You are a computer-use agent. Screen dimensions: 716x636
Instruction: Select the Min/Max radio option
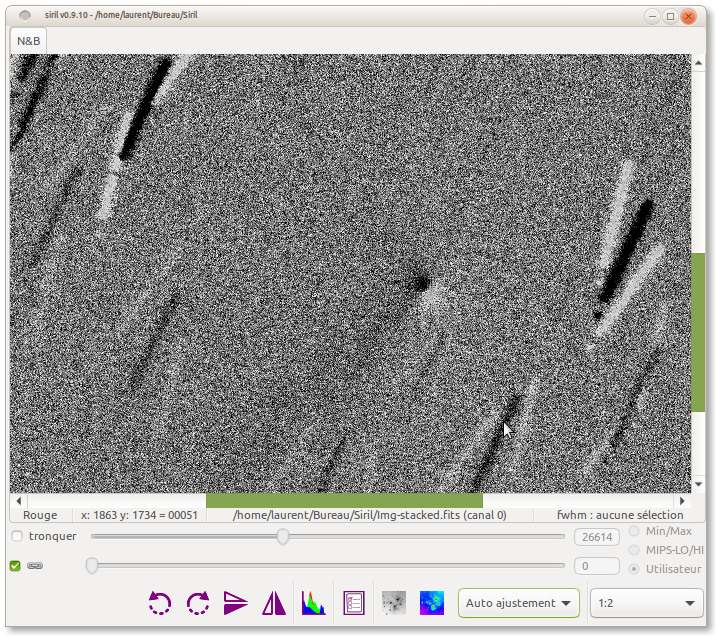[634, 531]
